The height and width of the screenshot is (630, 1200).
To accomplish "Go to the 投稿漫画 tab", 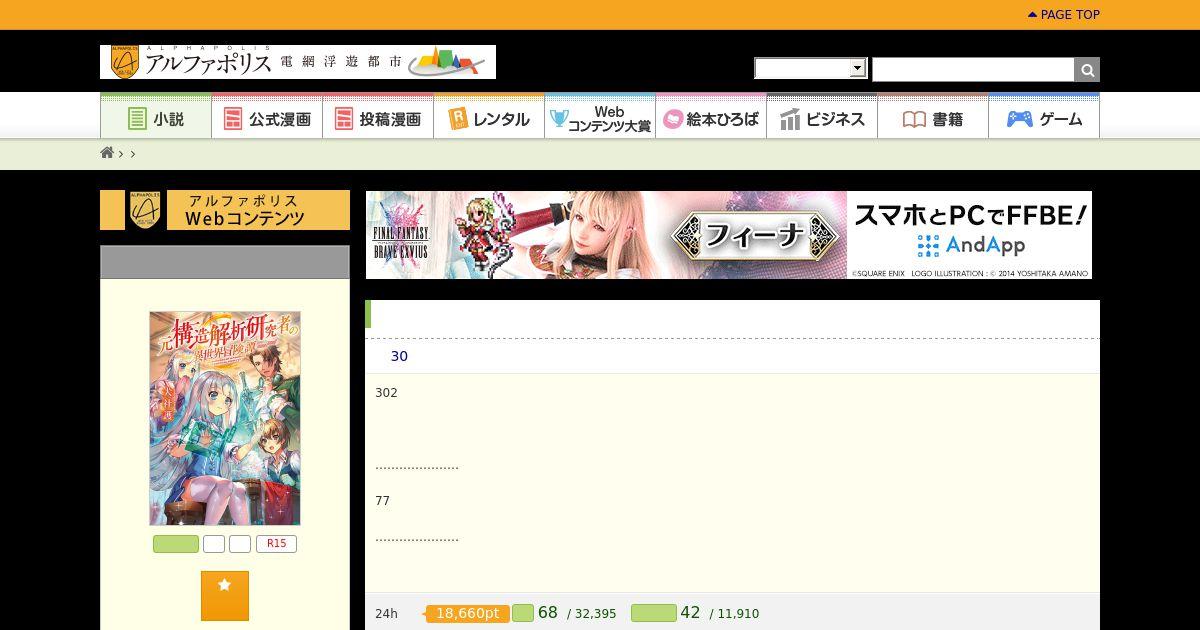I will 378,118.
